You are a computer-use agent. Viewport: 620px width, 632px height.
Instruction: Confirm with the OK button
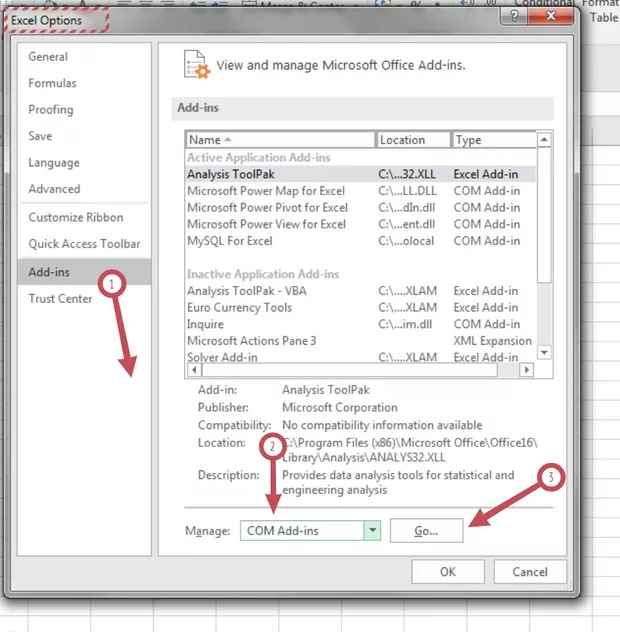tap(448, 572)
